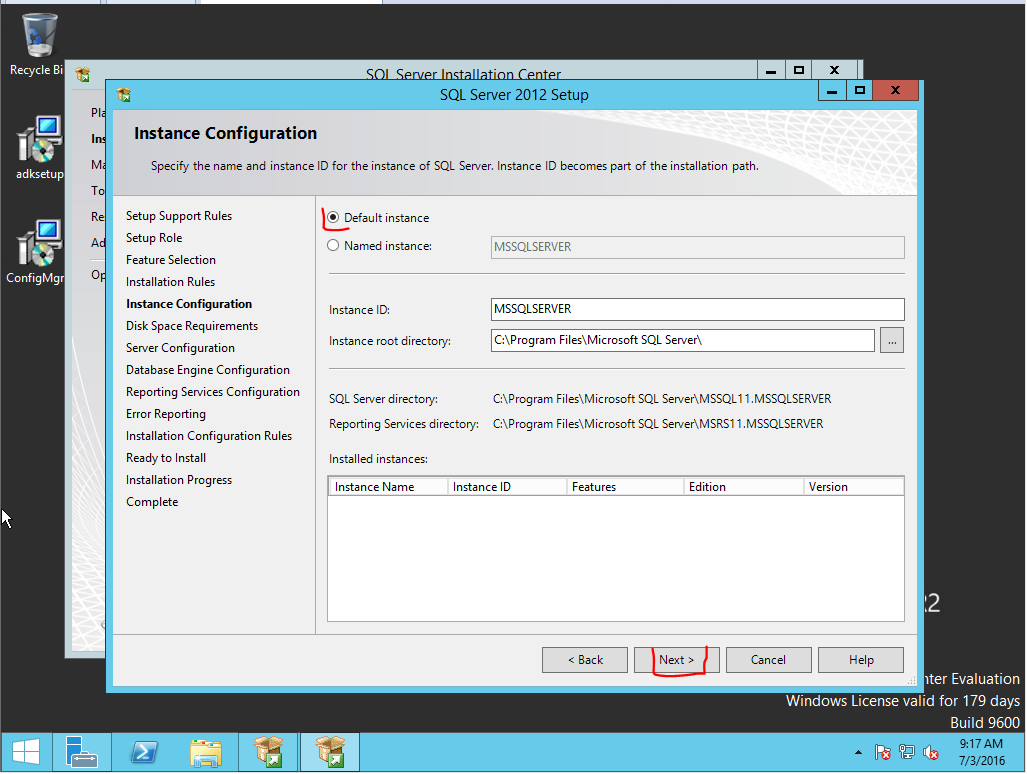
Task: Select the Default instance radio button
Action: pyautogui.click(x=333, y=217)
